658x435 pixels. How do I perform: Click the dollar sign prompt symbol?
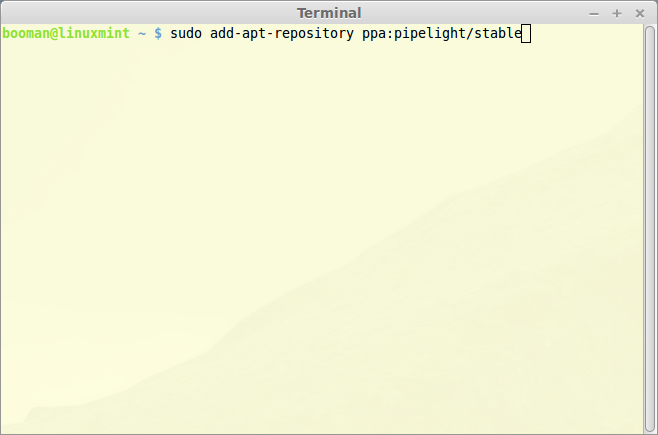tap(158, 34)
